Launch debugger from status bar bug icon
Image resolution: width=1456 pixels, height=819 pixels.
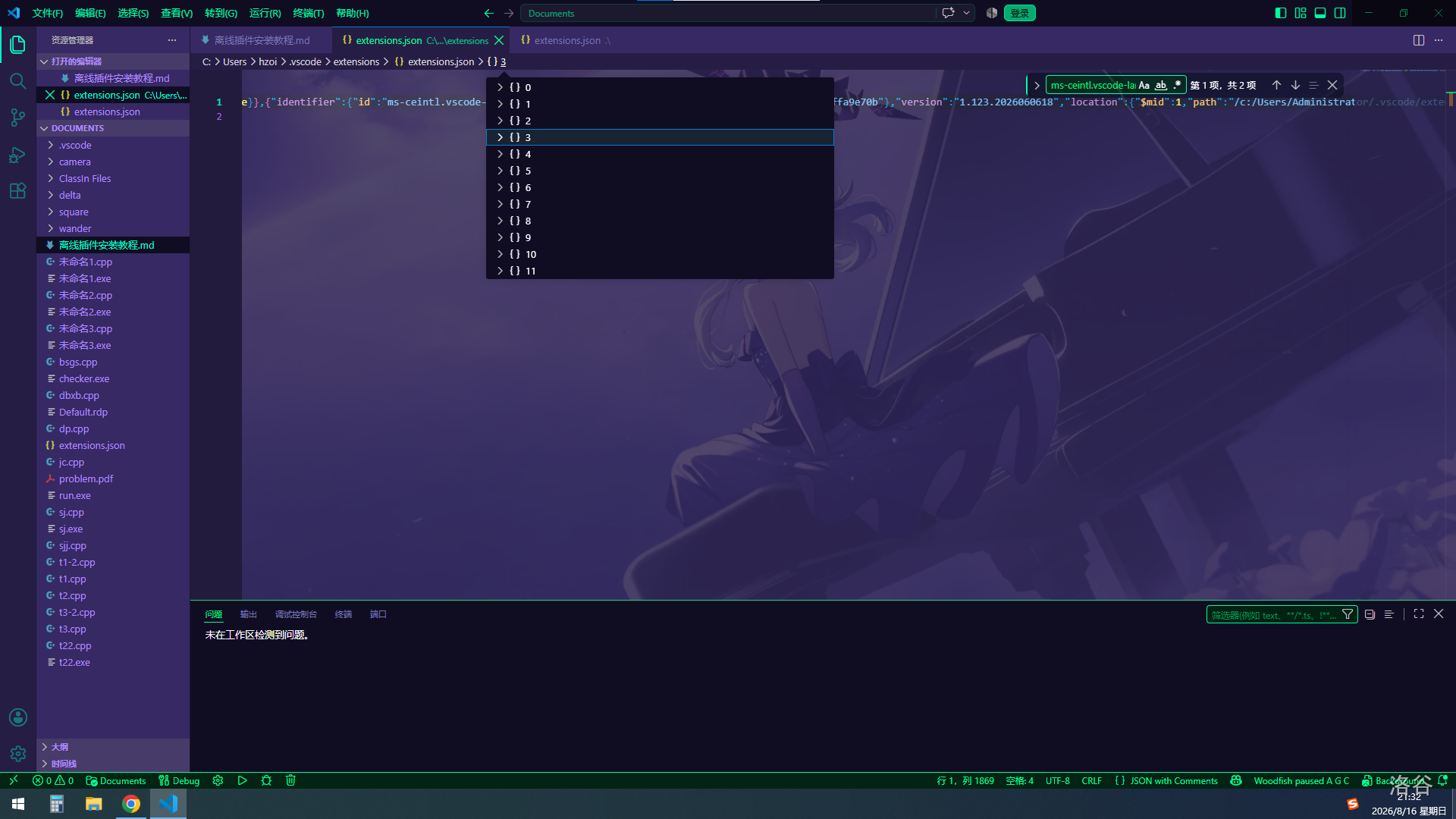266,780
